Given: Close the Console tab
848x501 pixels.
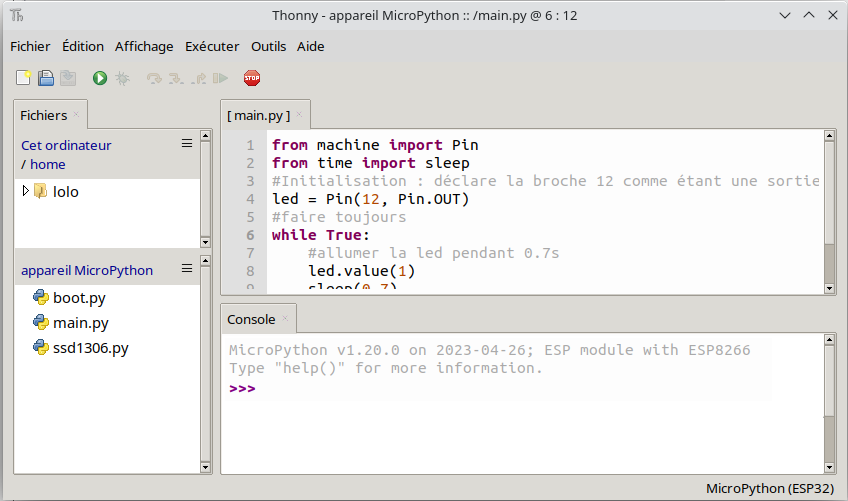Looking at the screenshot, I should click(285, 318).
